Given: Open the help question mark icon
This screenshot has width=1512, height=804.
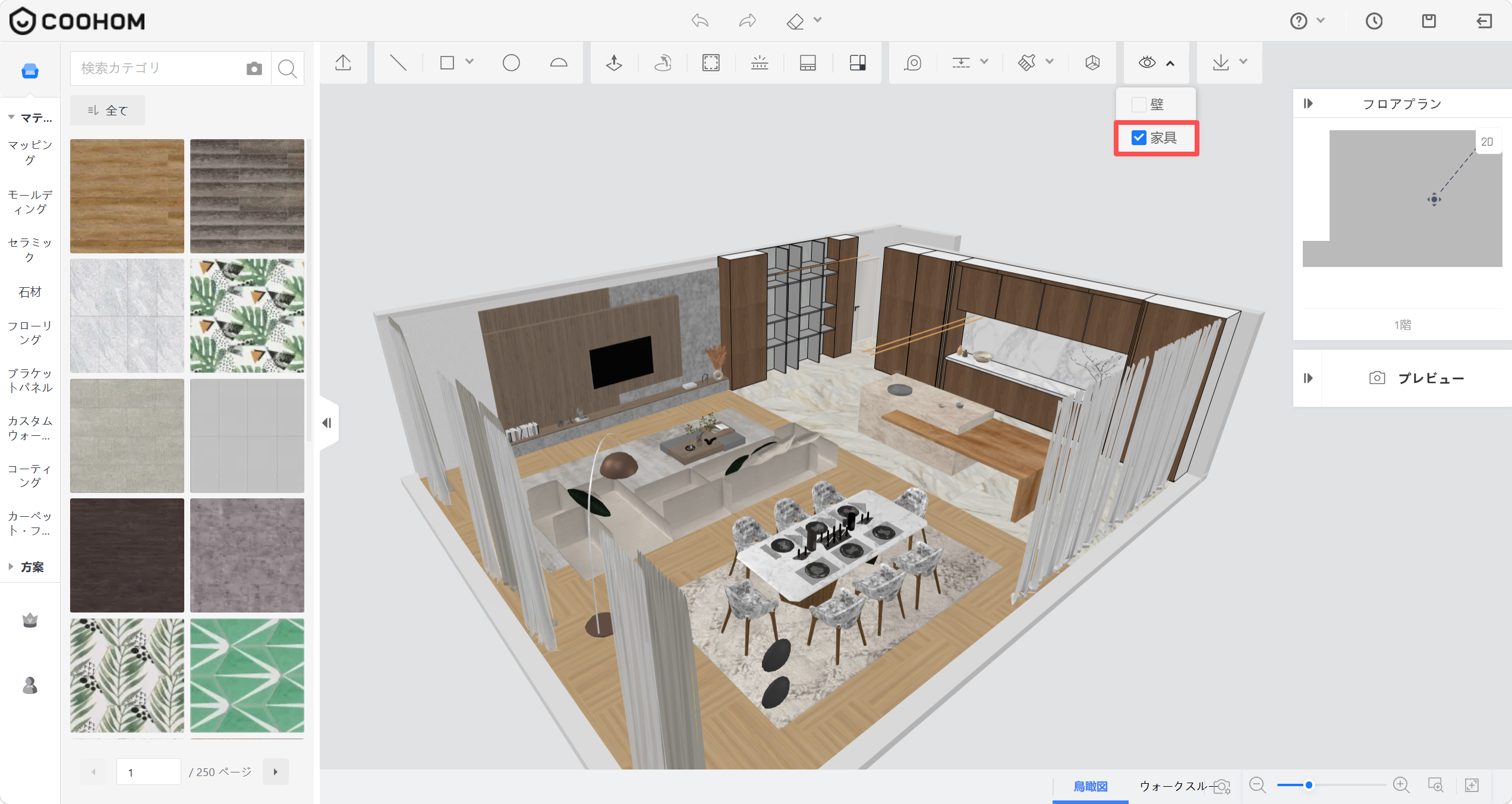Looking at the screenshot, I should coord(1299,21).
